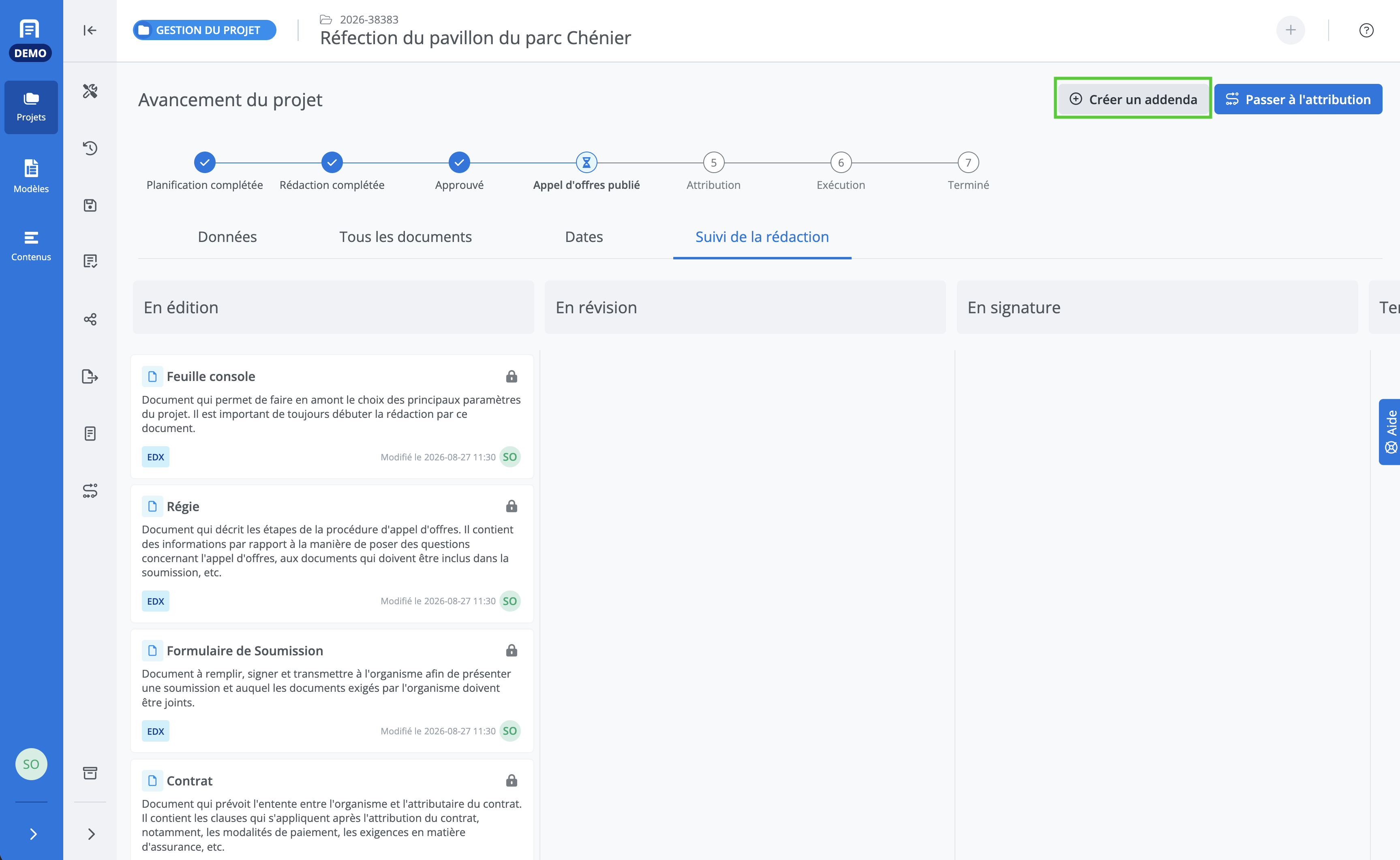Open the share nodes icon
This screenshot has height=860, width=1400.
90,319
